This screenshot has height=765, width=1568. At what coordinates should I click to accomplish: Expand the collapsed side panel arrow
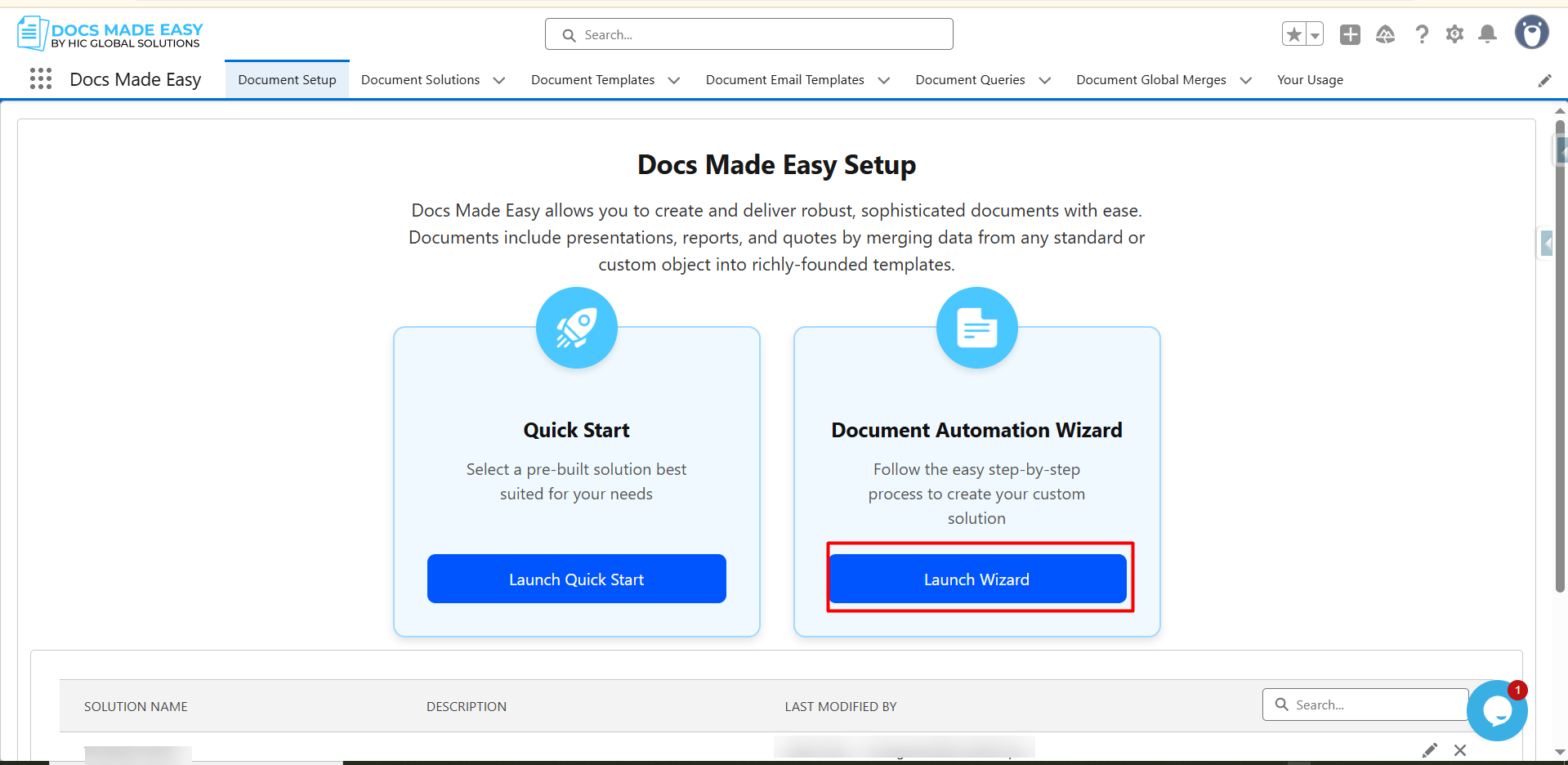coord(1546,243)
